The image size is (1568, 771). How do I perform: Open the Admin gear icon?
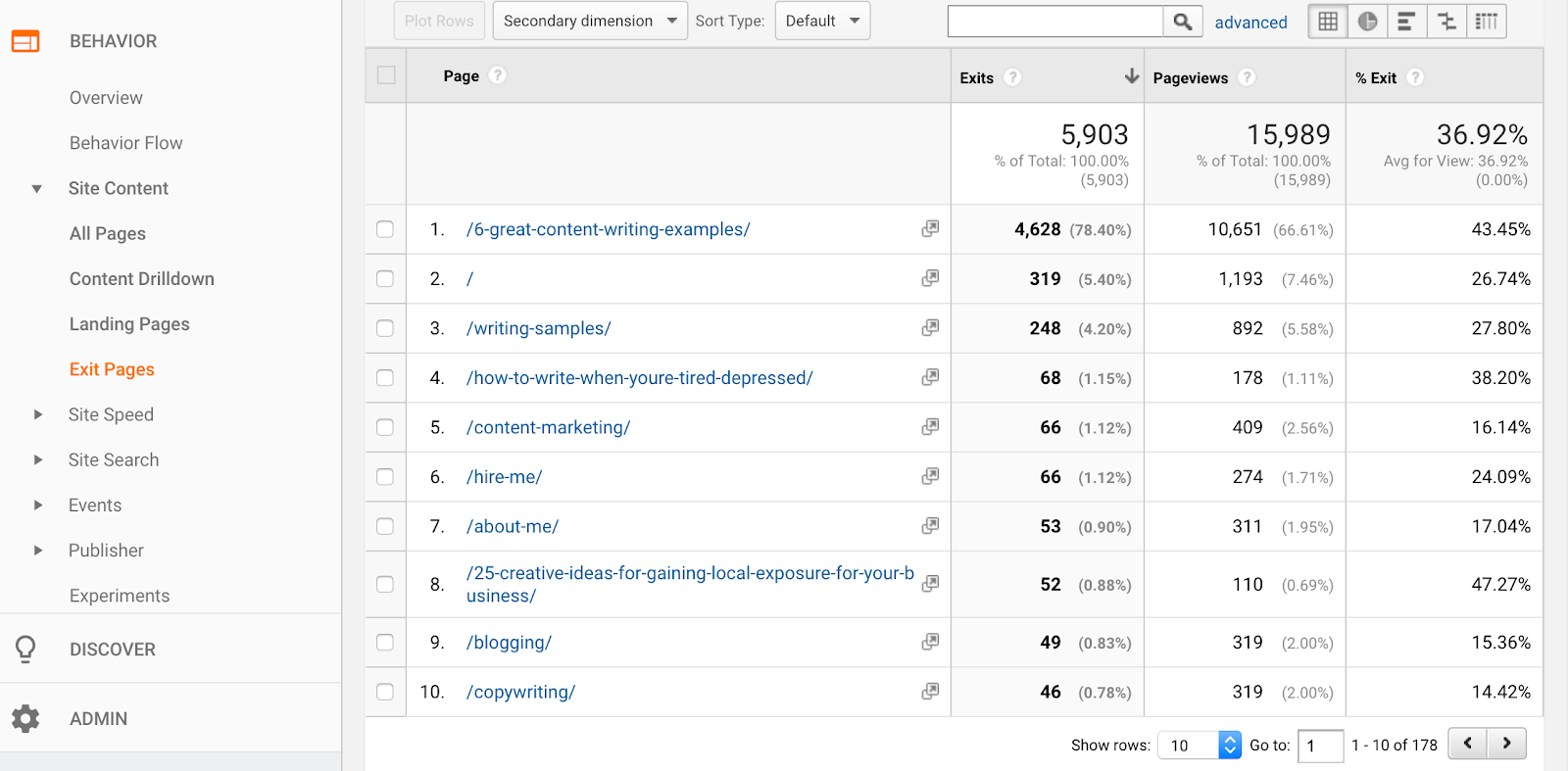[25, 718]
